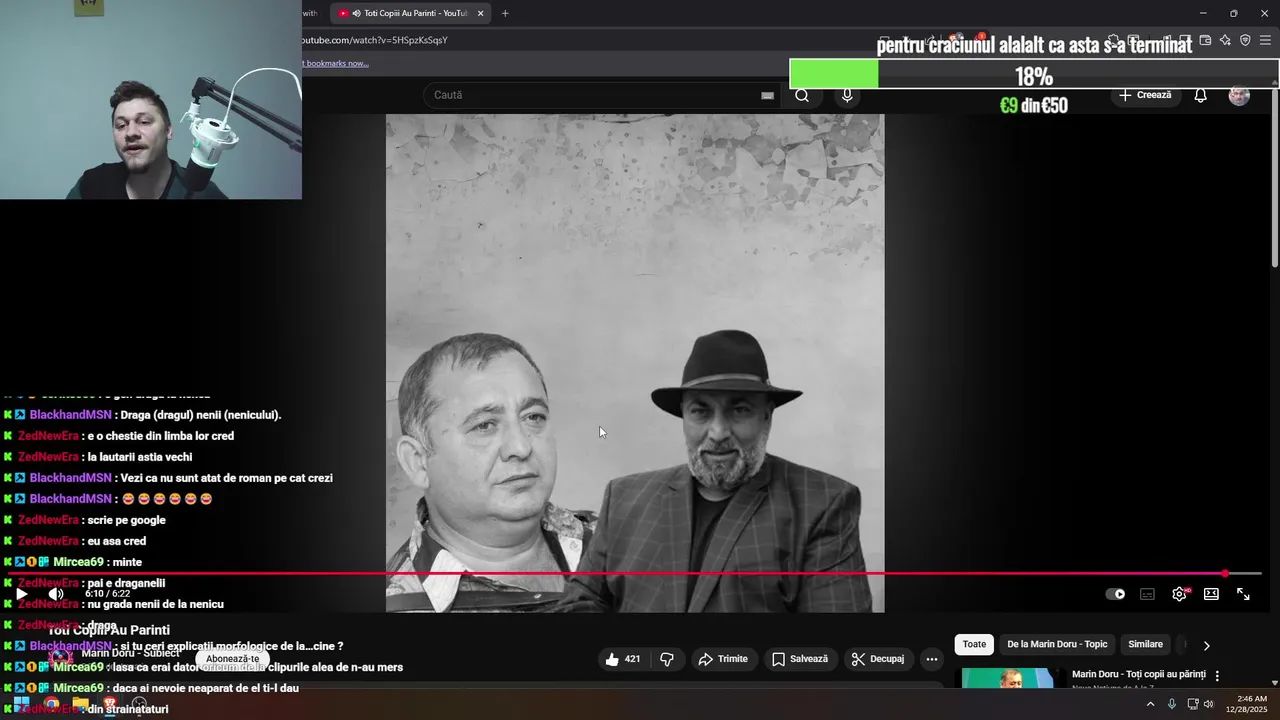Open the volume control in system tray
1280x720 pixels.
[x=1208, y=704]
